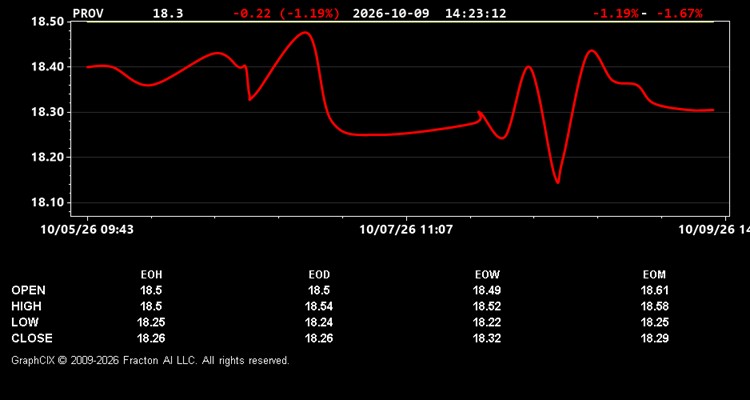The width and height of the screenshot is (750, 400).
Task: Click the HIGH row label
Action: (26, 306)
